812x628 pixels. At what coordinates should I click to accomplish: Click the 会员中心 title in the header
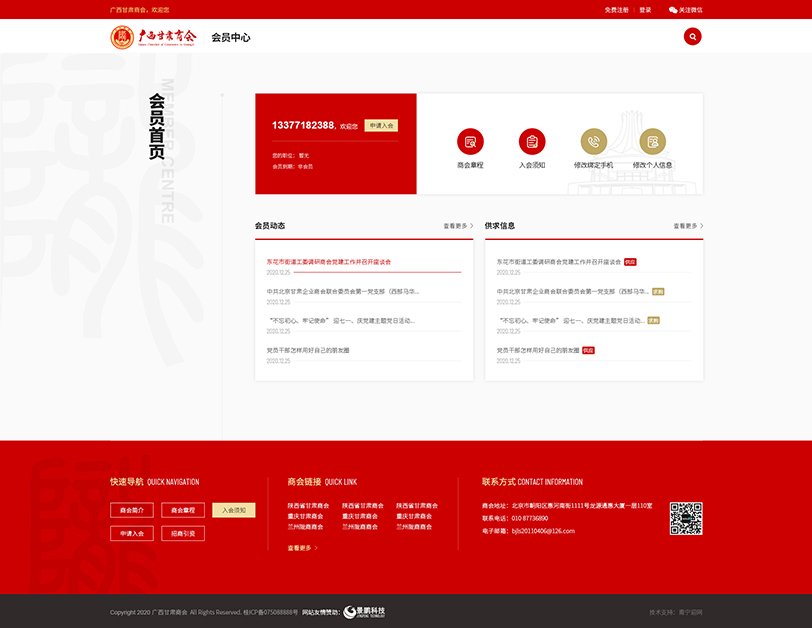230,37
